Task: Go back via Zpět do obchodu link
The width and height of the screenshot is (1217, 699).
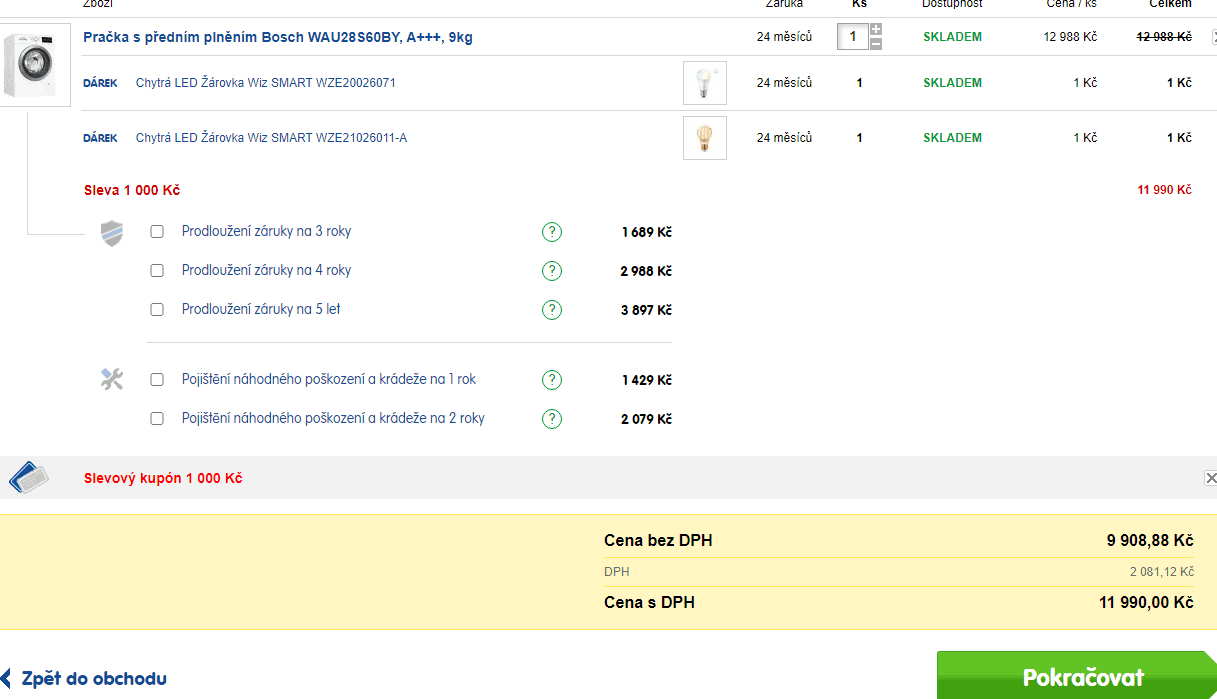Action: [x=84, y=679]
